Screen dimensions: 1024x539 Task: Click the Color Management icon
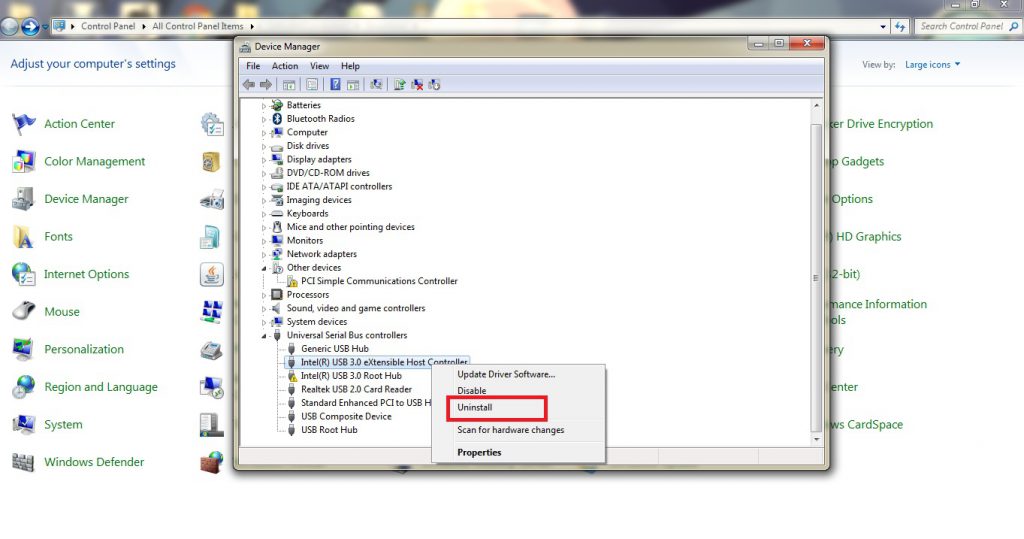pos(23,162)
